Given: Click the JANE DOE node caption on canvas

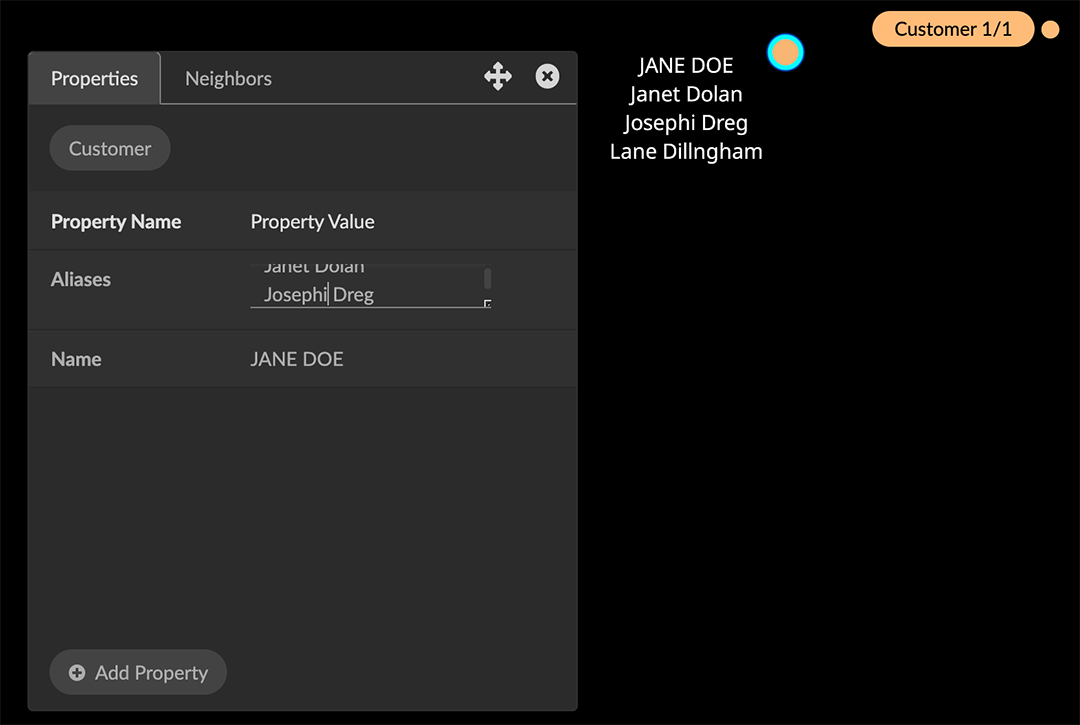Looking at the screenshot, I should pyautogui.click(x=686, y=66).
